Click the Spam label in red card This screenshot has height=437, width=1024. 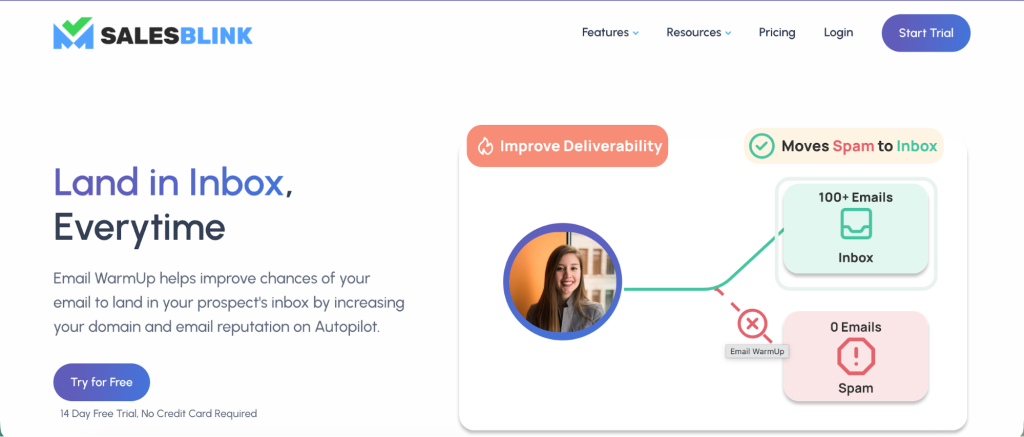pos(856,388)
